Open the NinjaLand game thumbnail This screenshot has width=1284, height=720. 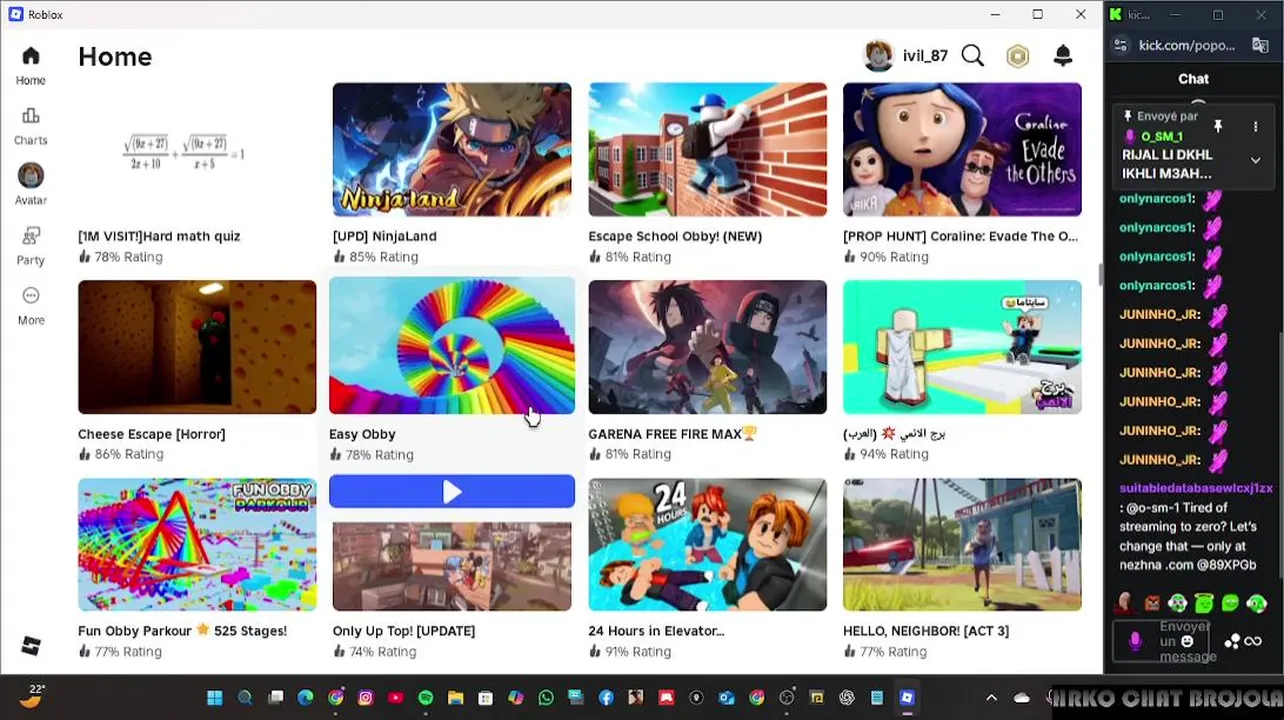(x=452, y=150)
